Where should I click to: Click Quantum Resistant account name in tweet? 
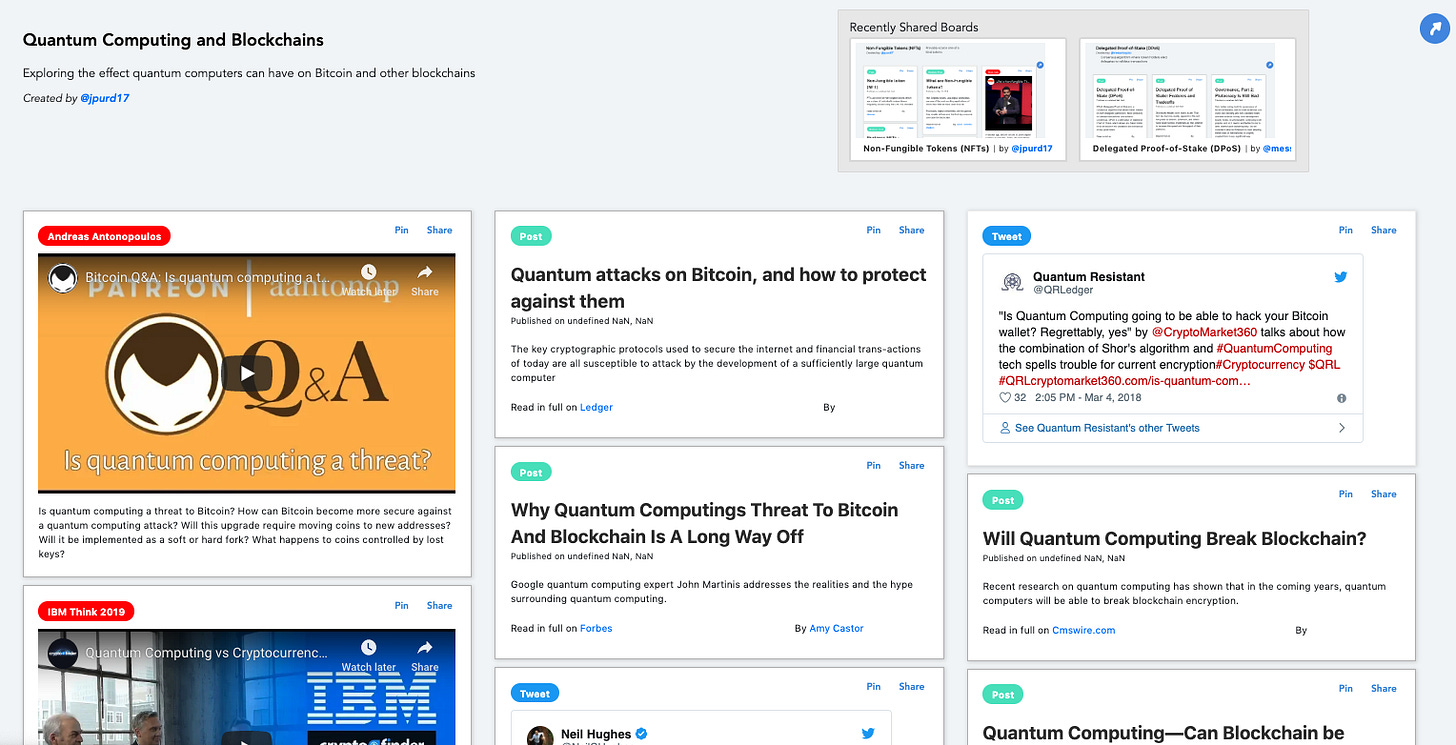(x=1089, y=276)
